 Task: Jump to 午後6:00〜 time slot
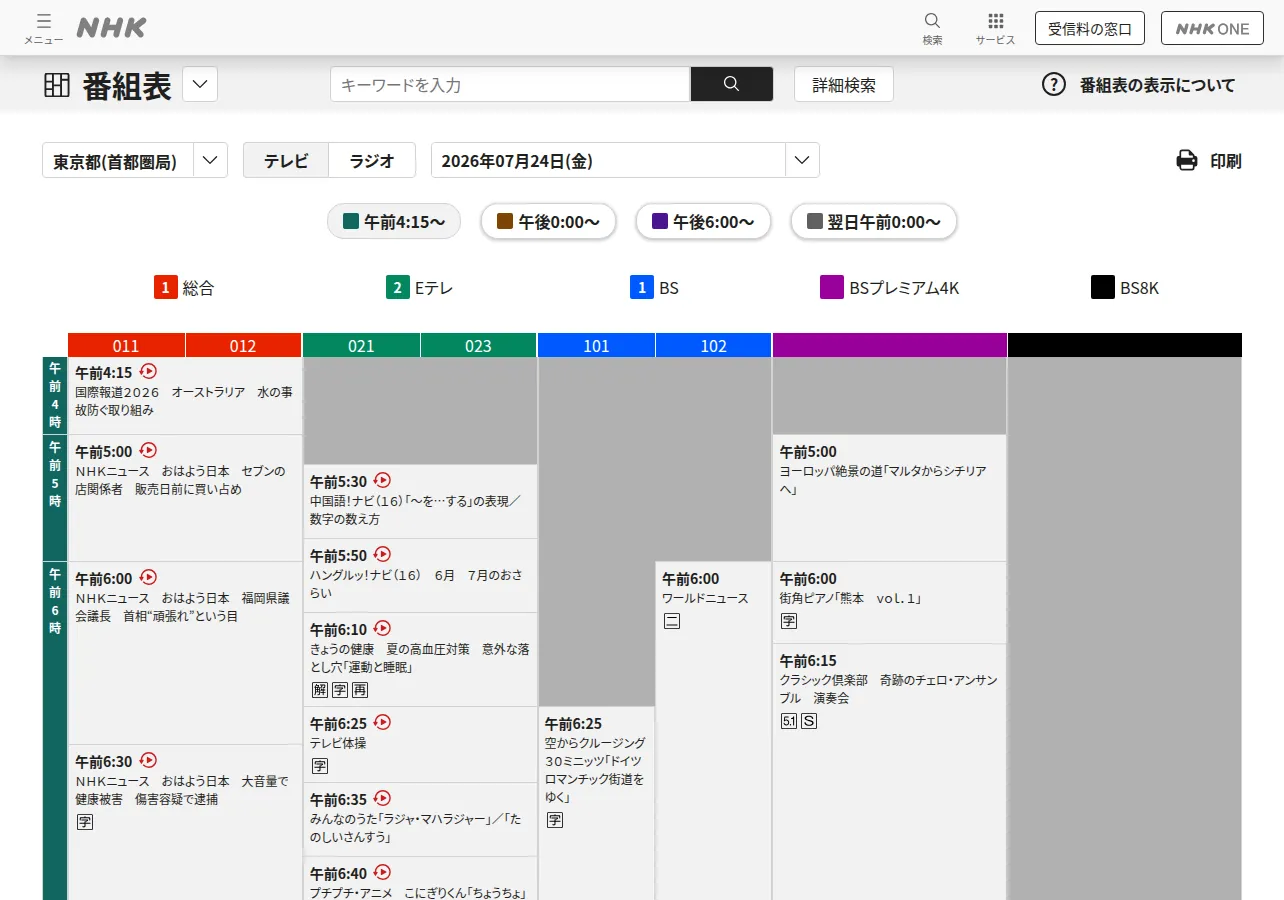pos(703,221)
